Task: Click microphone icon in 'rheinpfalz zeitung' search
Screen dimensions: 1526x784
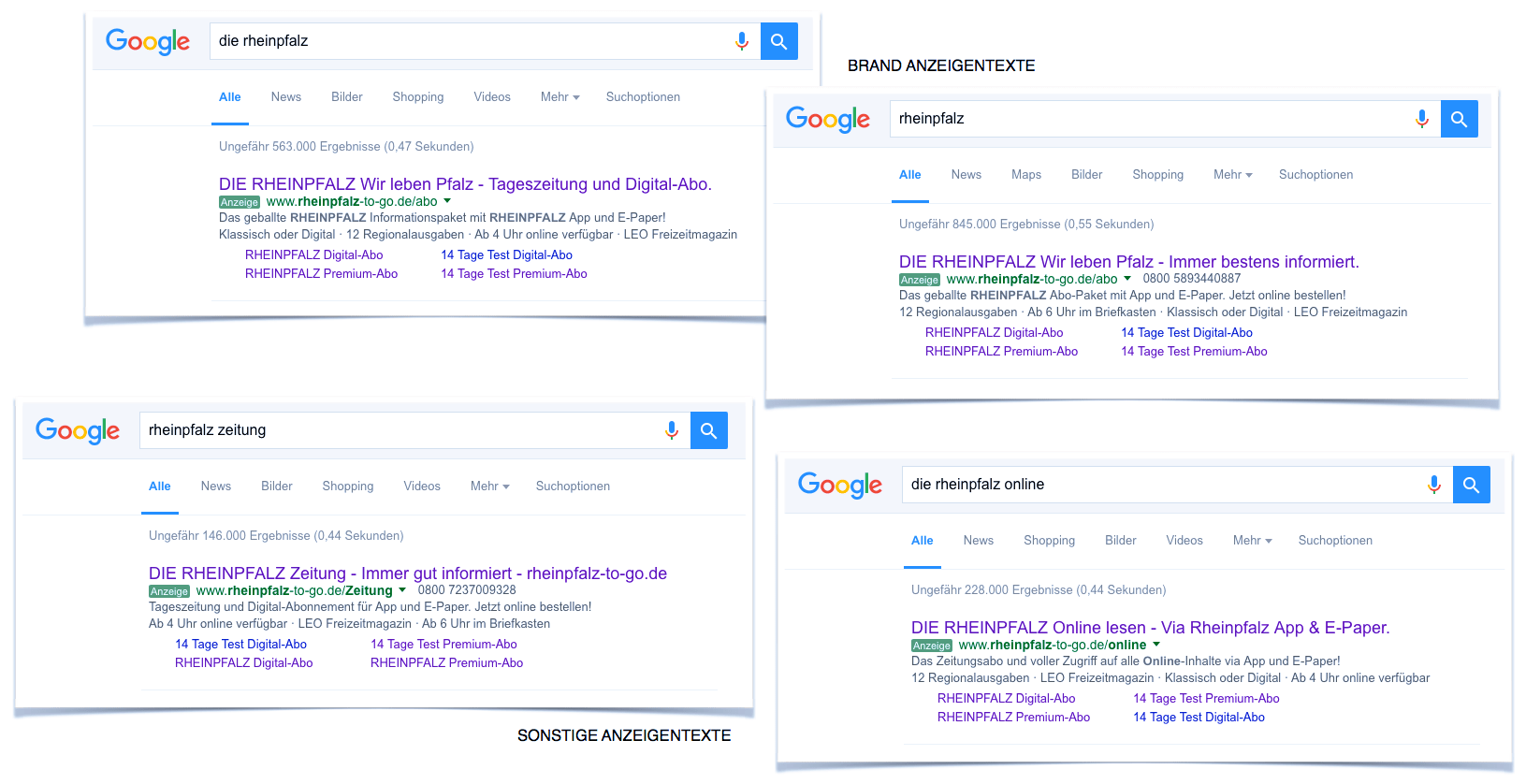Action: pos(672,430)
